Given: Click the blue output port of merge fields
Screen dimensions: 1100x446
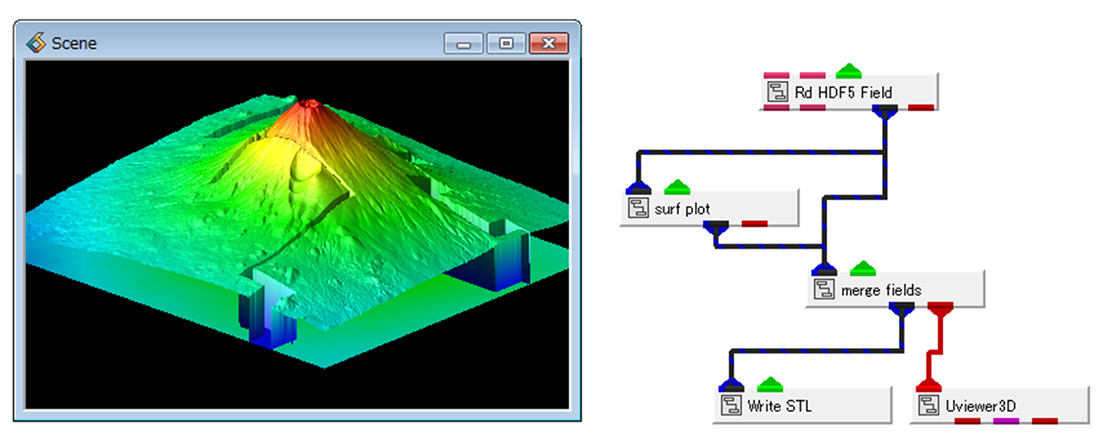Looking at the screenshot, I should [901, 308].
